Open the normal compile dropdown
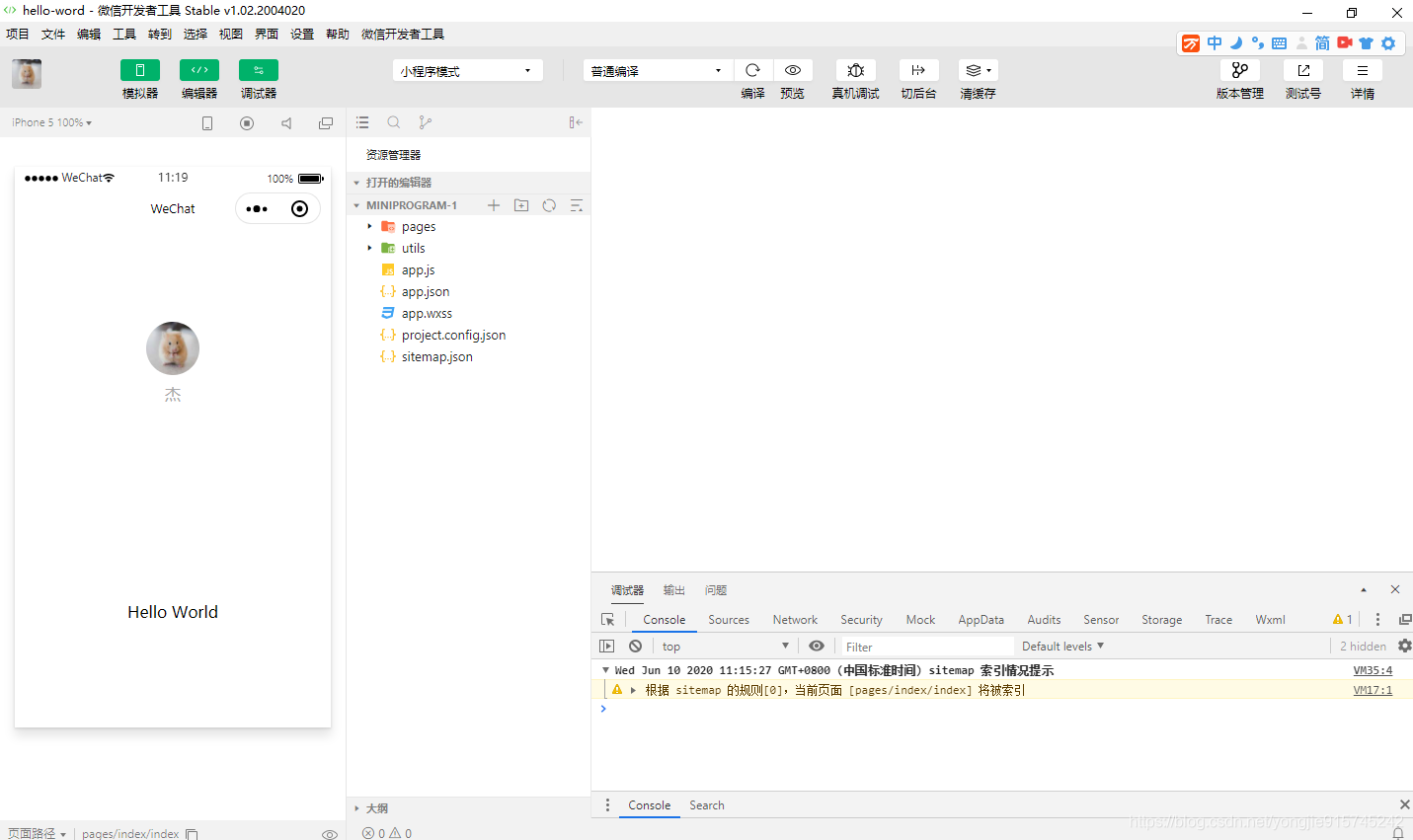 tap(658, 71)
